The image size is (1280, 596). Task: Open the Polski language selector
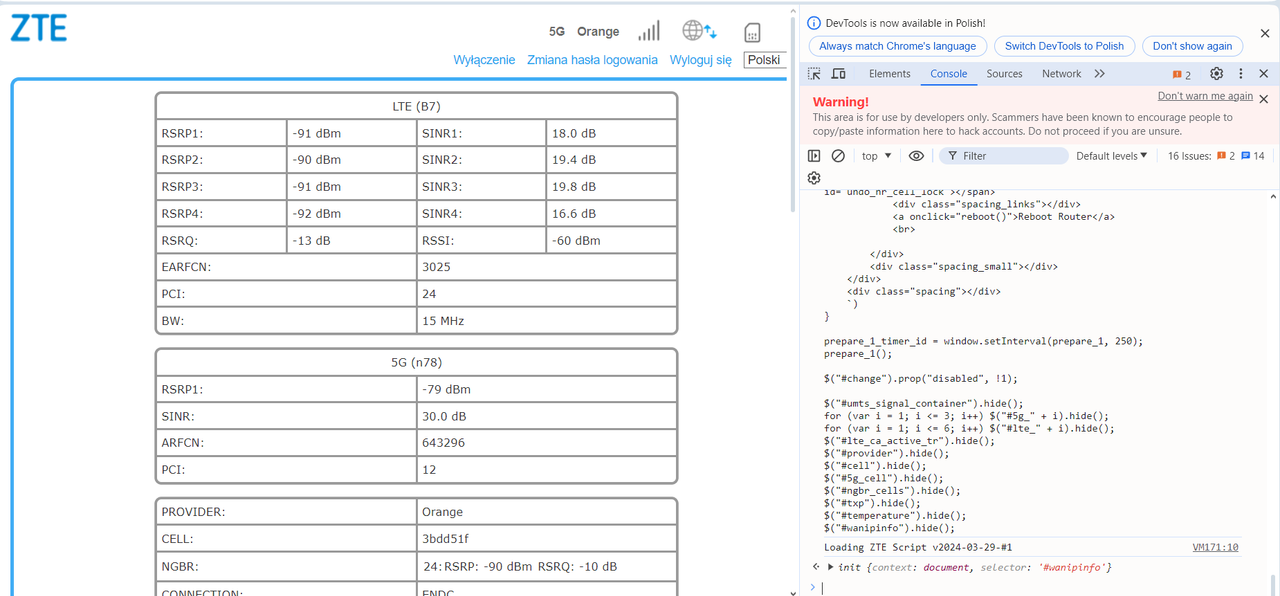point(765,60)
